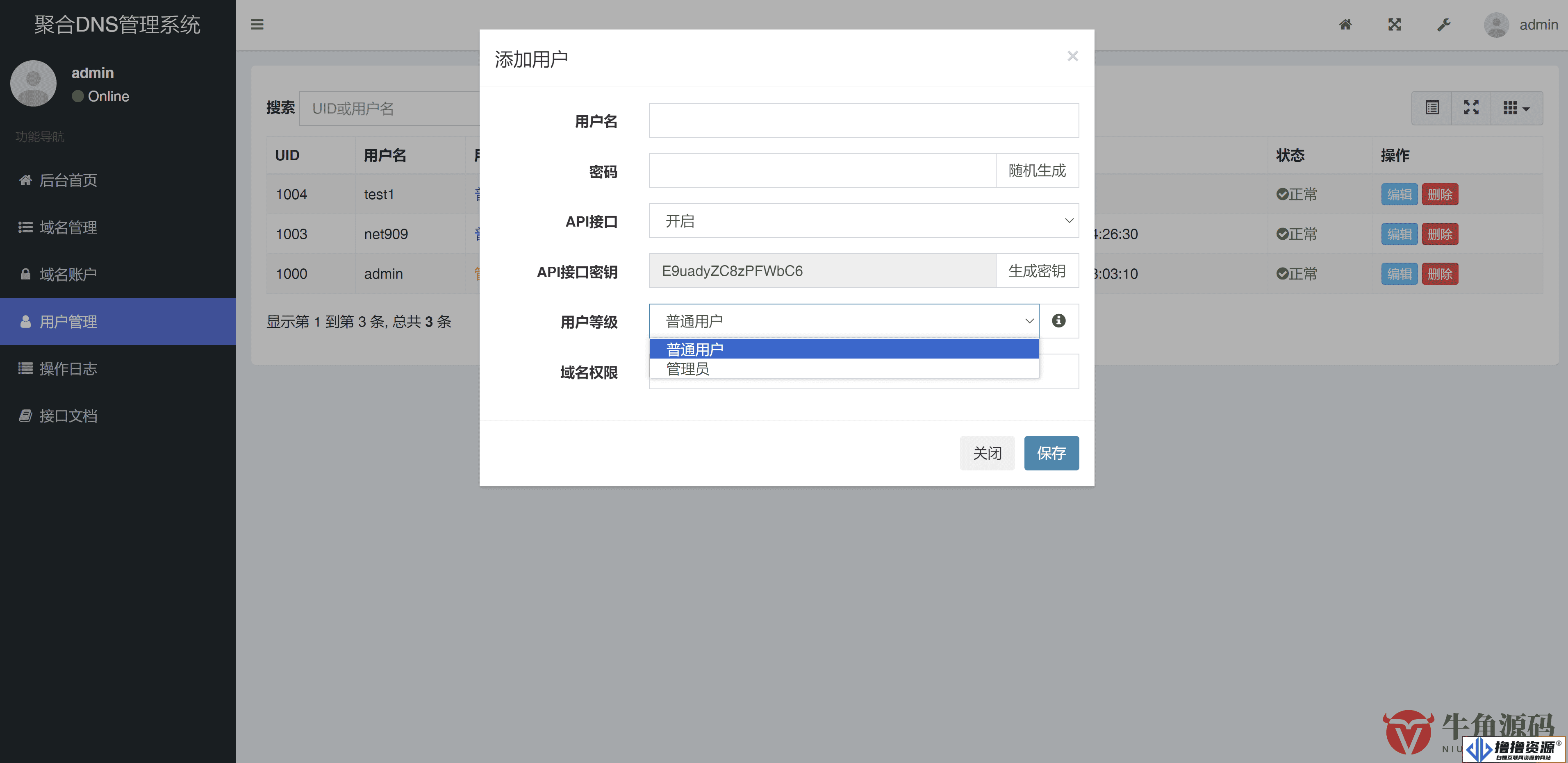The height and width of the screenshot is (763, 1568).
Task: Click the 保存 button
Action: (x=1051, y=453)
